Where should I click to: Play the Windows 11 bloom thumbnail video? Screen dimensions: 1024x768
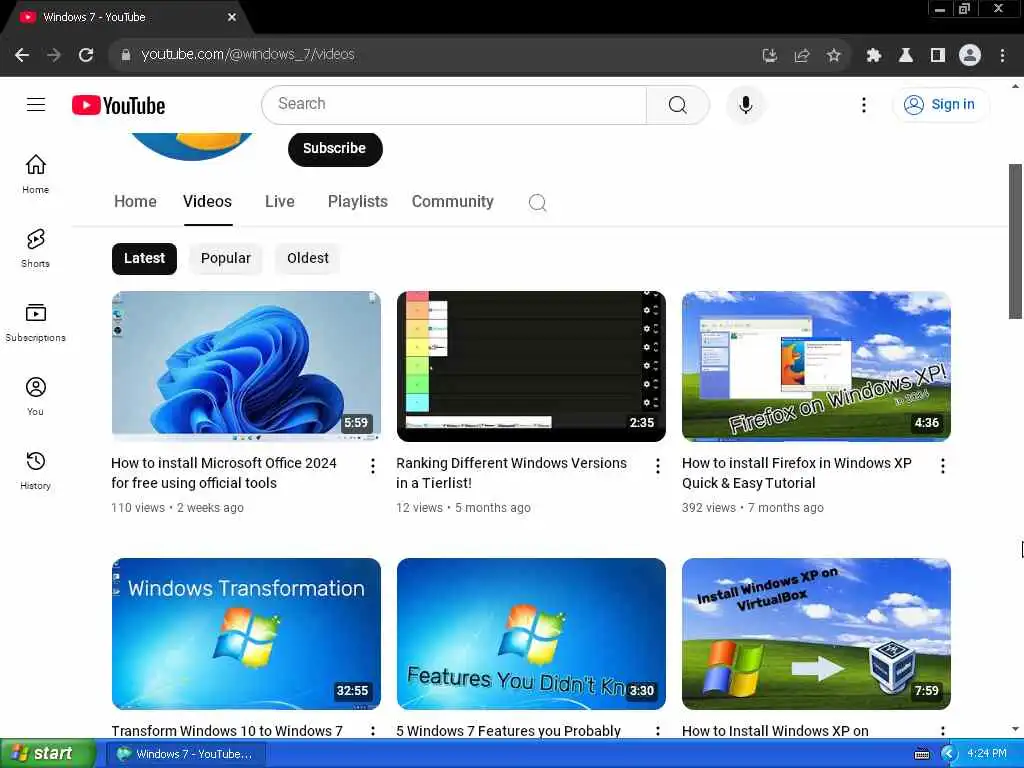[x=246, y=366]
